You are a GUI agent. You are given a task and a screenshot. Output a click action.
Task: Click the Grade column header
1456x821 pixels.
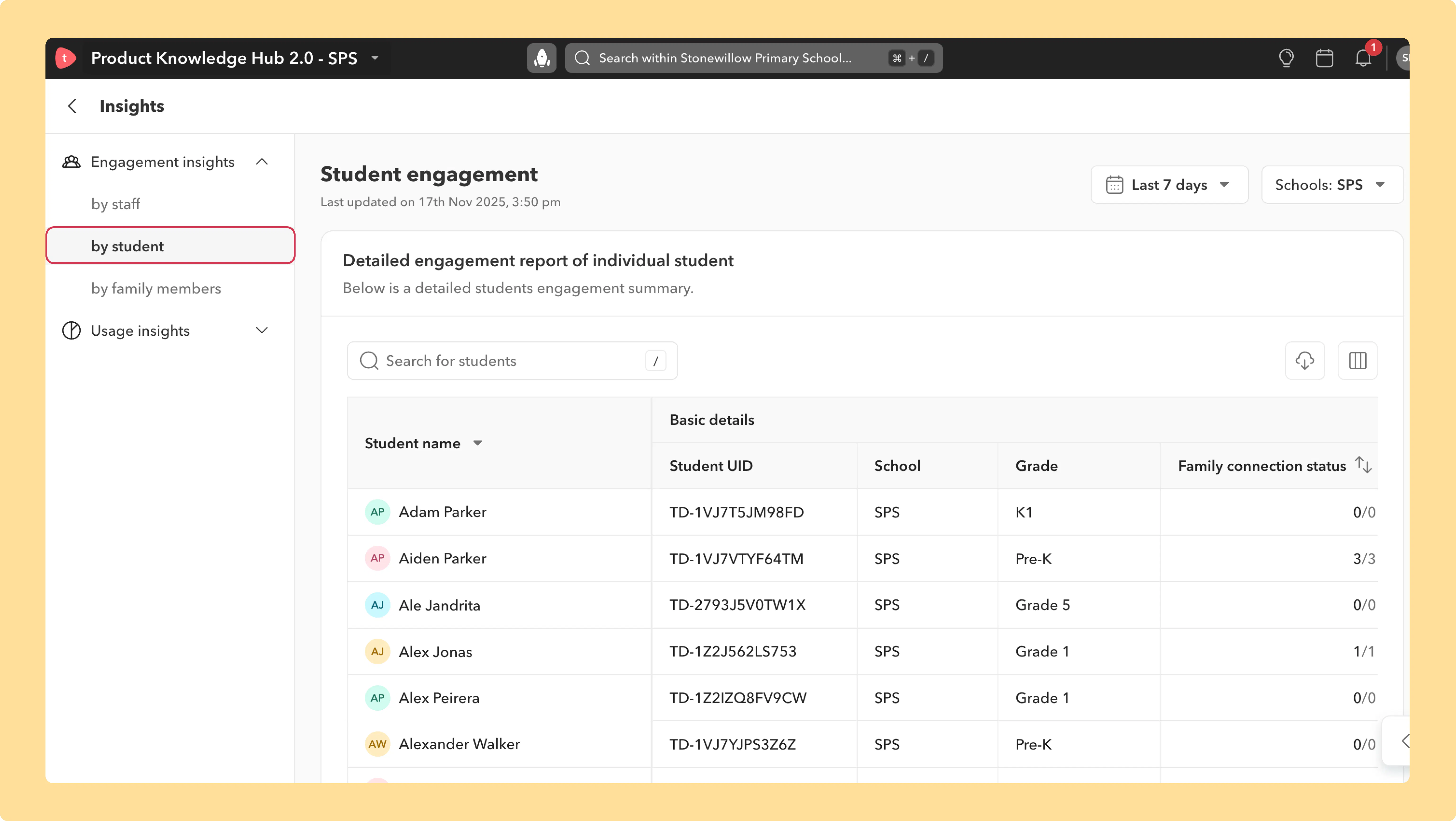point(1037,466)
